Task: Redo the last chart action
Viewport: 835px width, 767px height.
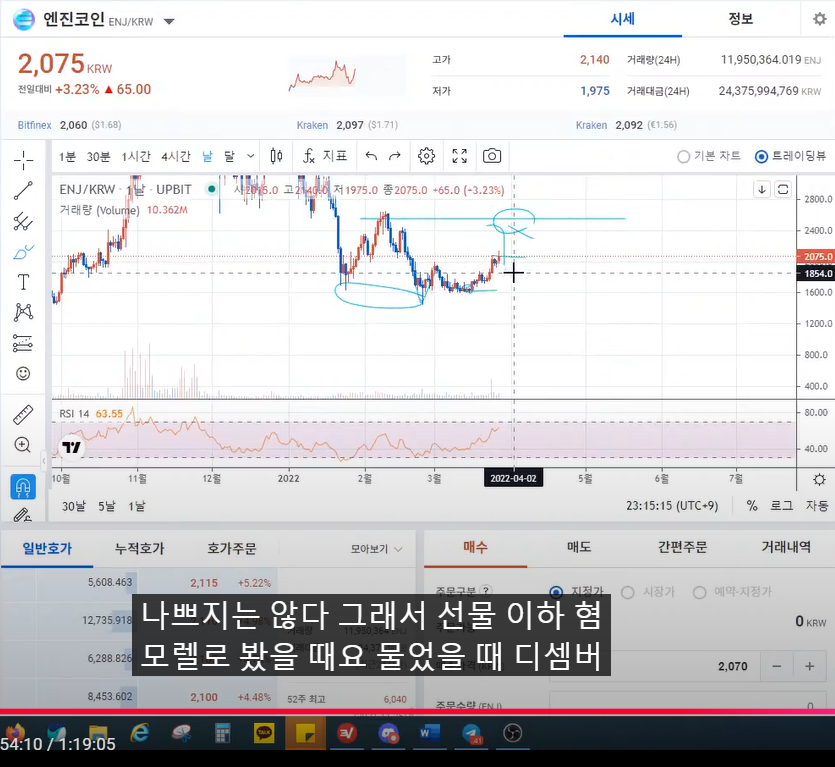Action: click(x=395, y=156)
